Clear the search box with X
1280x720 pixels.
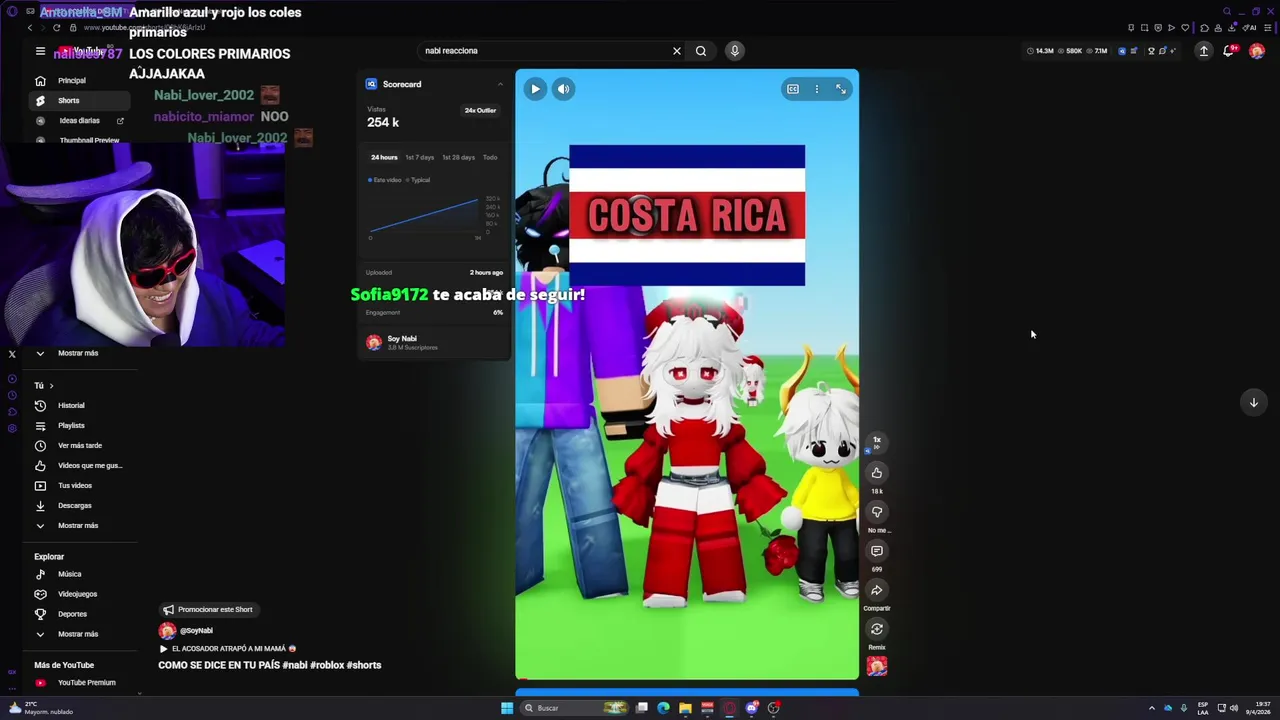pos(677,51)
